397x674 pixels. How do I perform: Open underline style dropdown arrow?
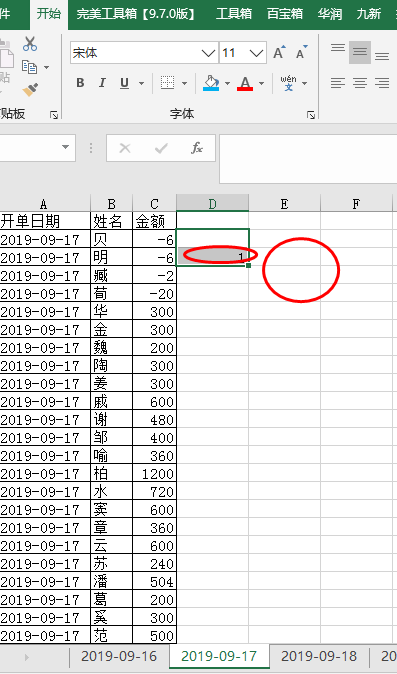(x=141, y=83)
